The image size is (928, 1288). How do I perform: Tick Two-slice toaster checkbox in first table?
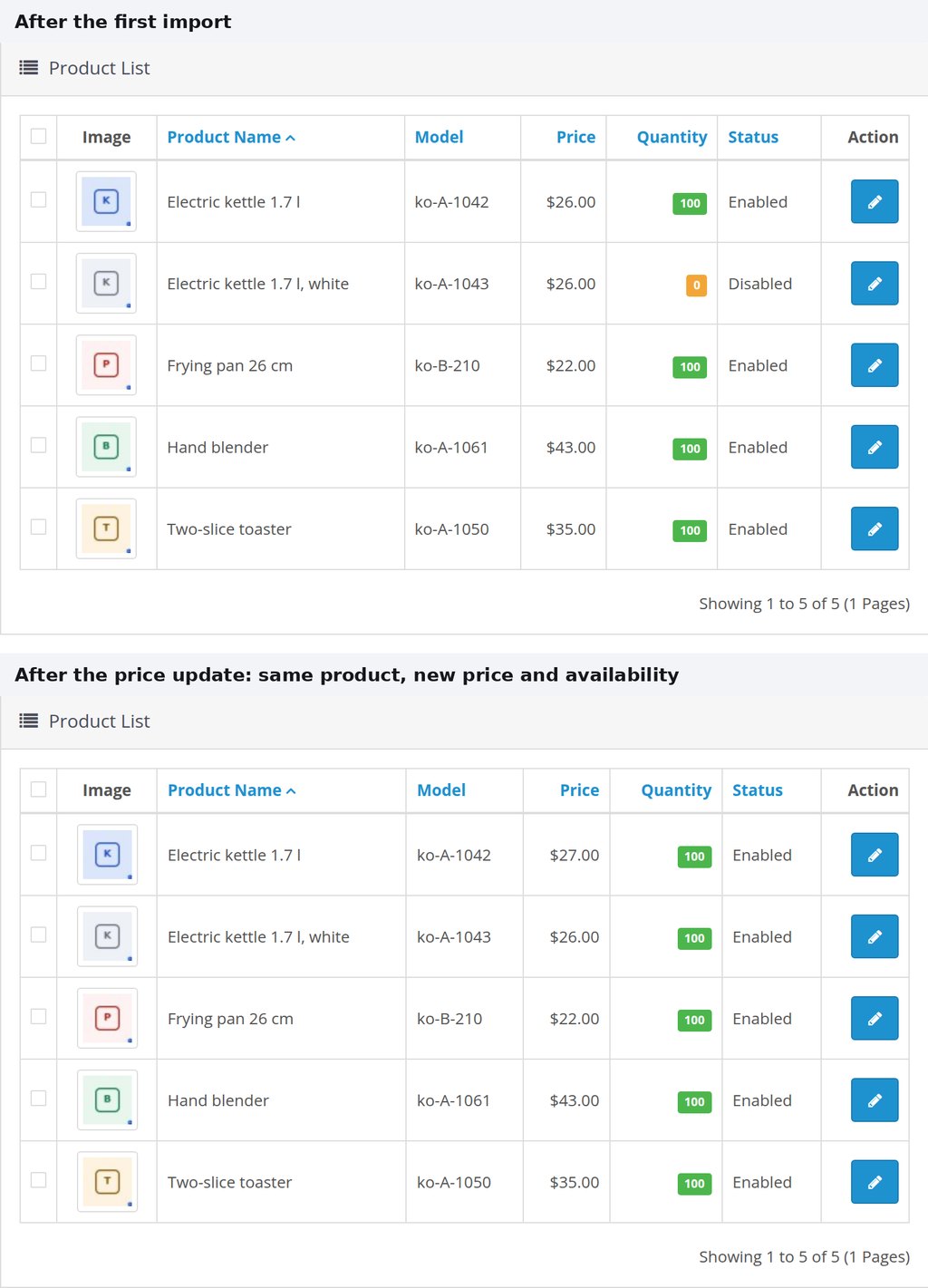[x=38, y=527]
